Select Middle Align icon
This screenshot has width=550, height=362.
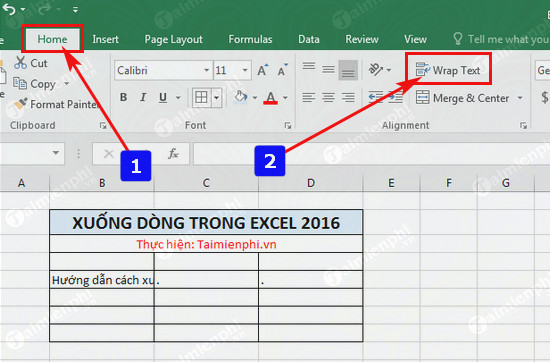coord(328,70)
